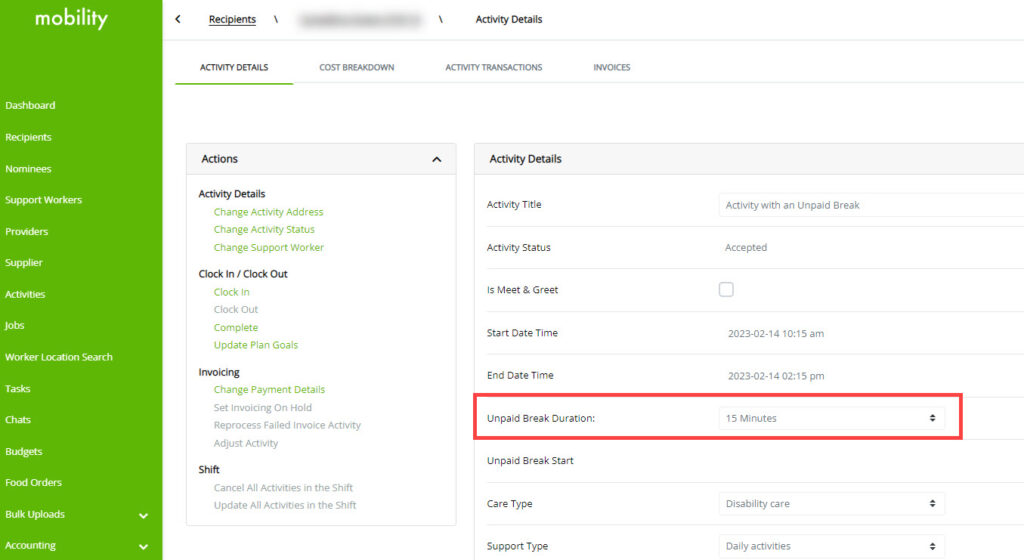Open the Support Type dropdown

point(831,546)
